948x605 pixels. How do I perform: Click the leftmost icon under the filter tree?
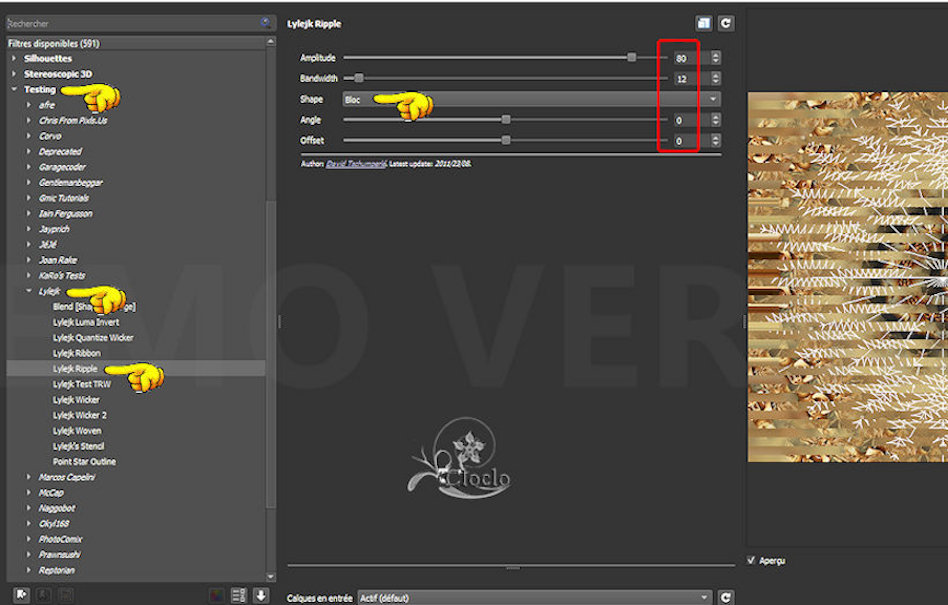(21, 595)
